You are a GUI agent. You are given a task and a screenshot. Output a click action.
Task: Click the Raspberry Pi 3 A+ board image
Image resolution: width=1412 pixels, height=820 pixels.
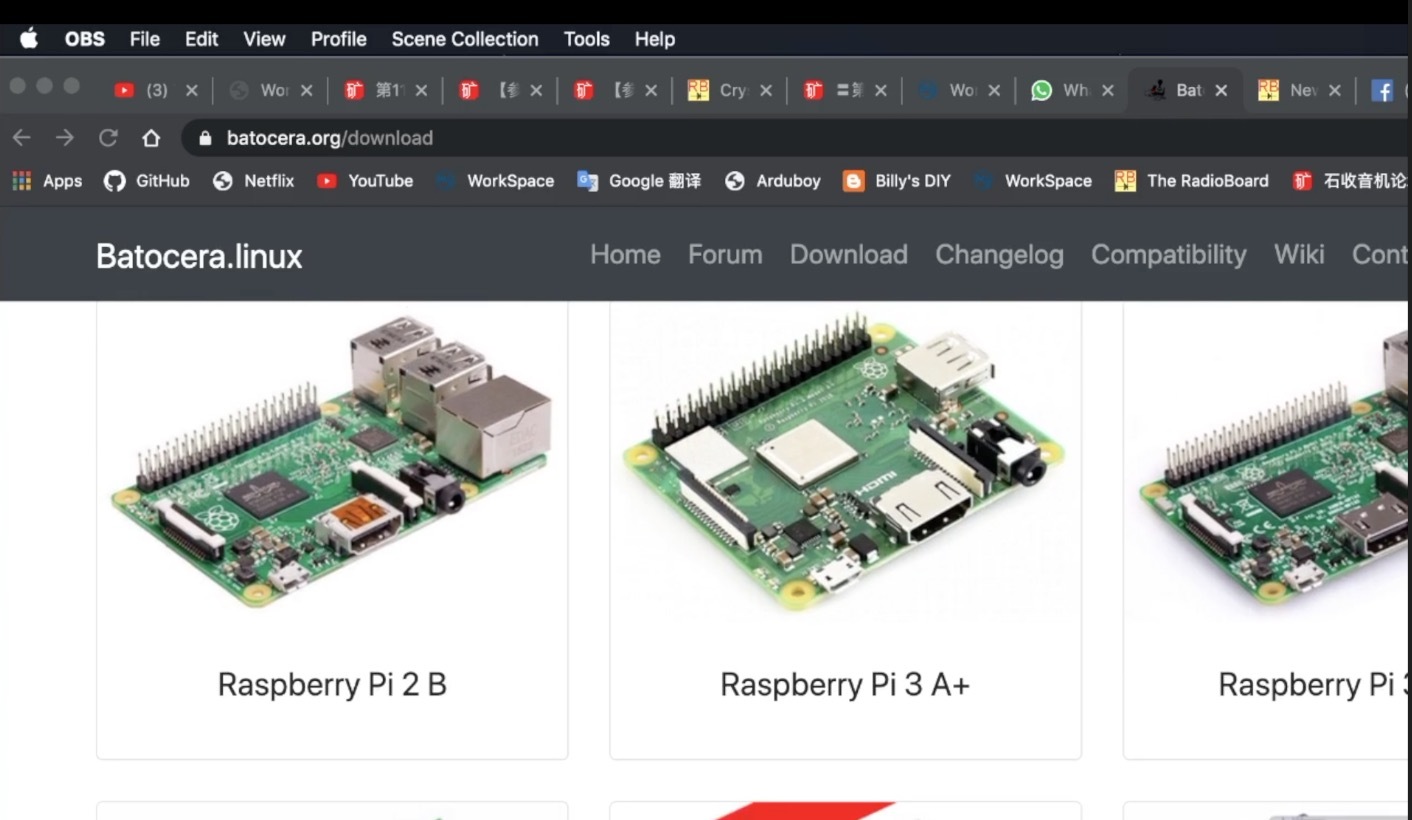(844, 460)
